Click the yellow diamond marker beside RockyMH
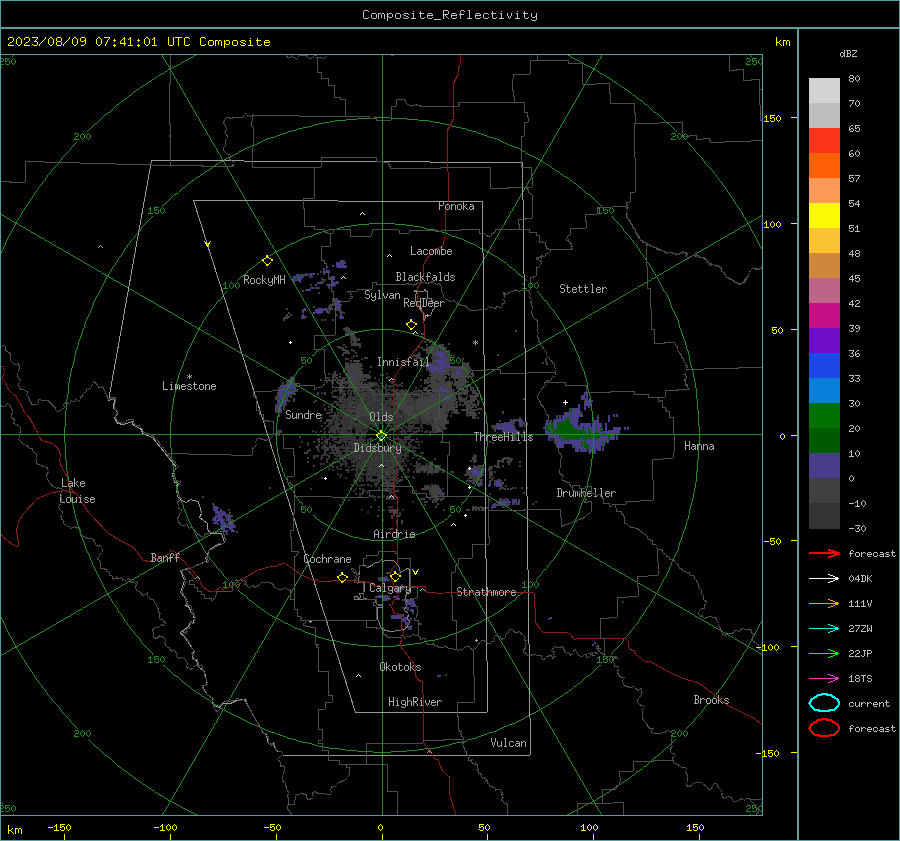This screenshot has height=841, width=900. click(267, 261)
